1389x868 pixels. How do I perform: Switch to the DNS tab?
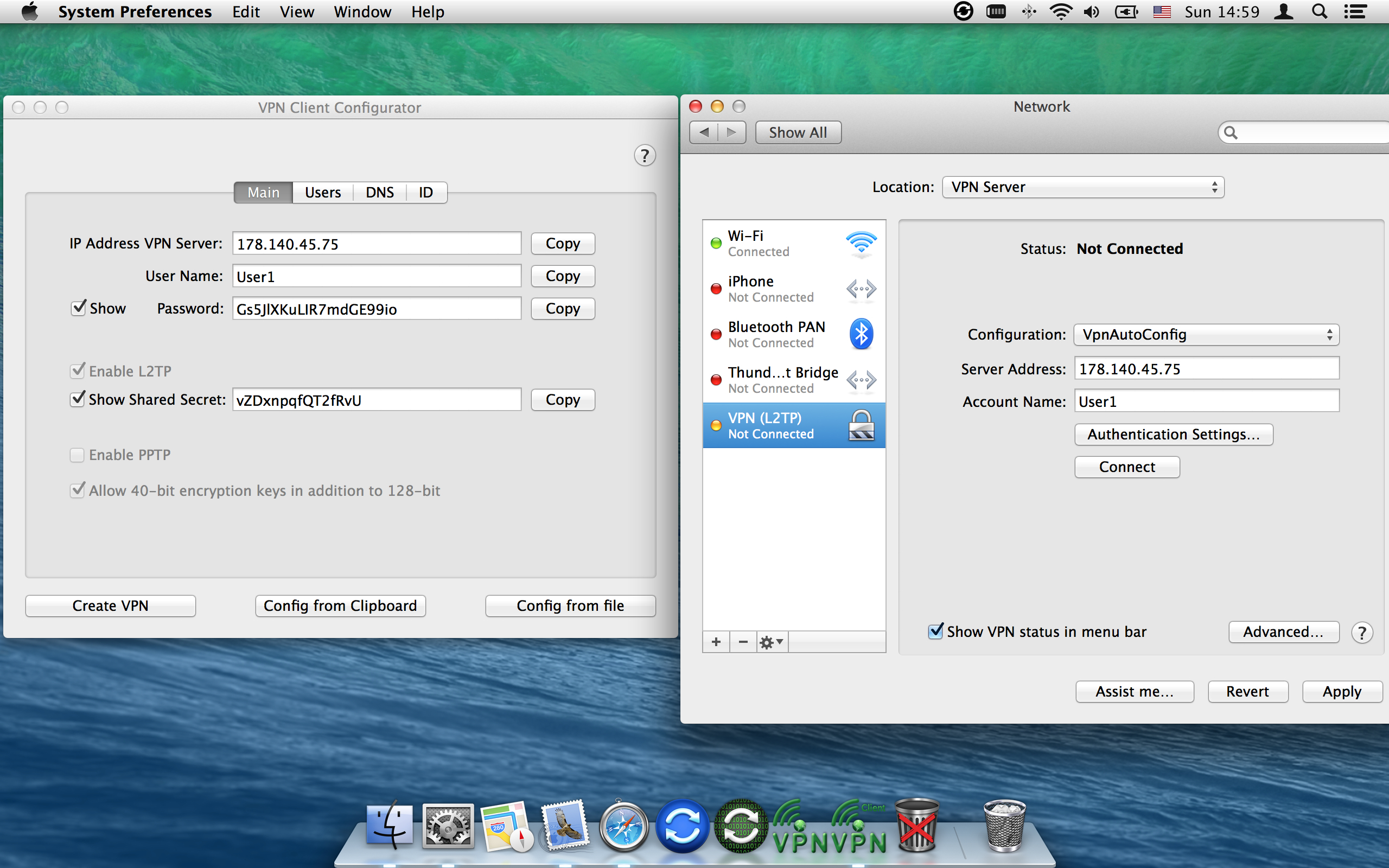[379, 192]
